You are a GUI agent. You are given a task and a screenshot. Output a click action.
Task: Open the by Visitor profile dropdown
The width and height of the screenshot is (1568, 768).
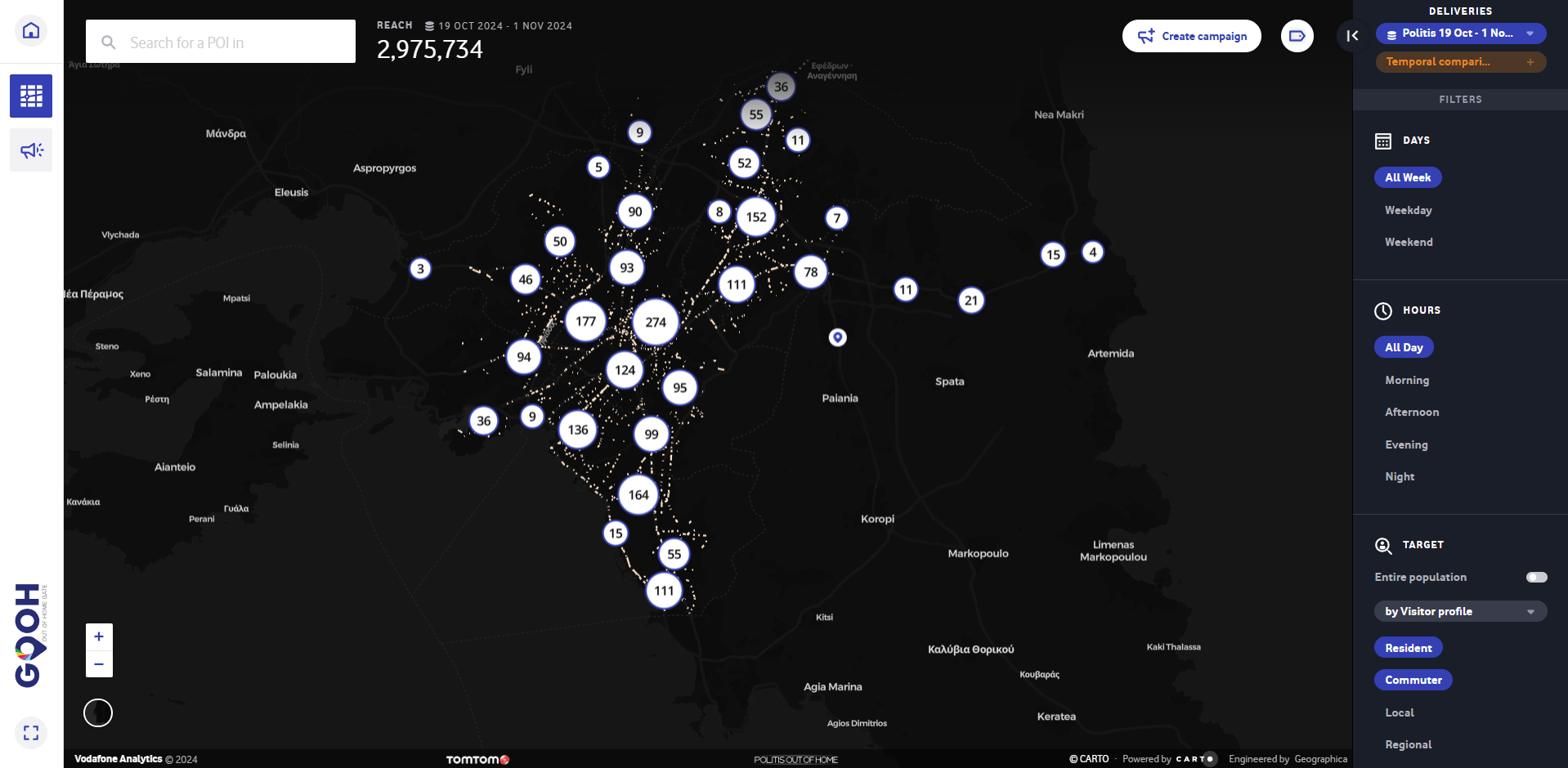pos(1461,611)
